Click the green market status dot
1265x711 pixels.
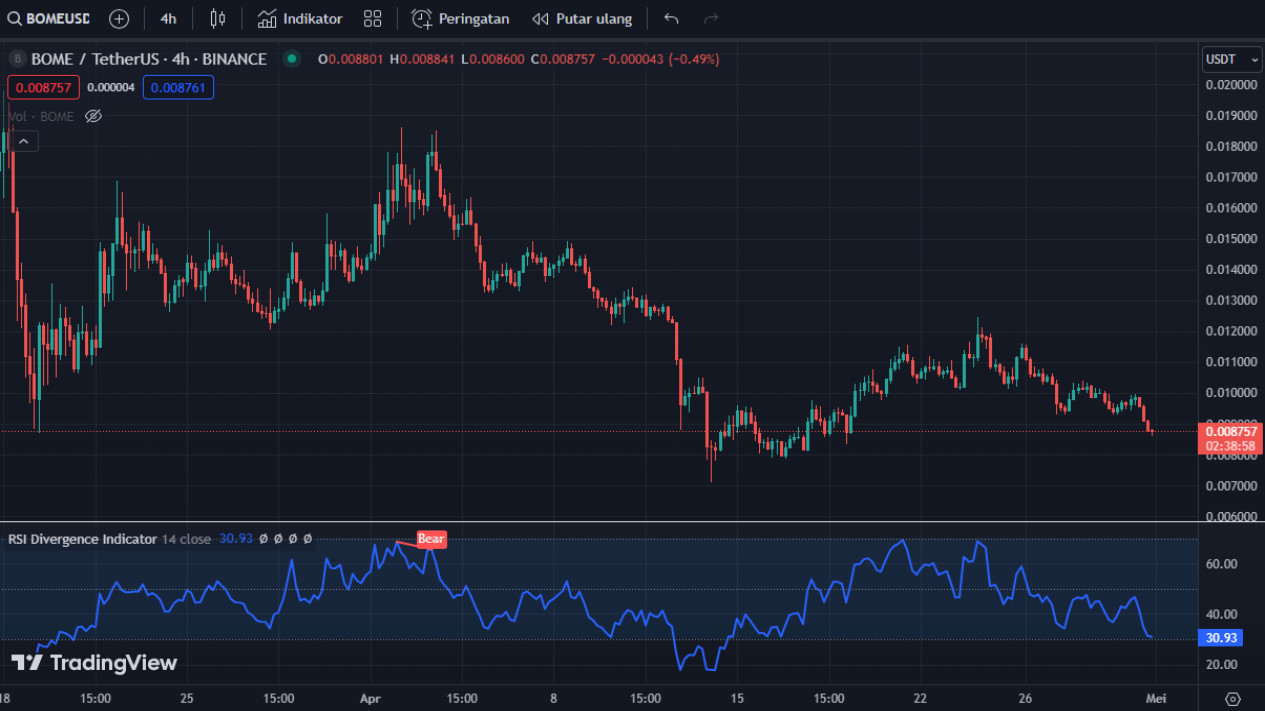pyautogui.click(x=291, y=59)
